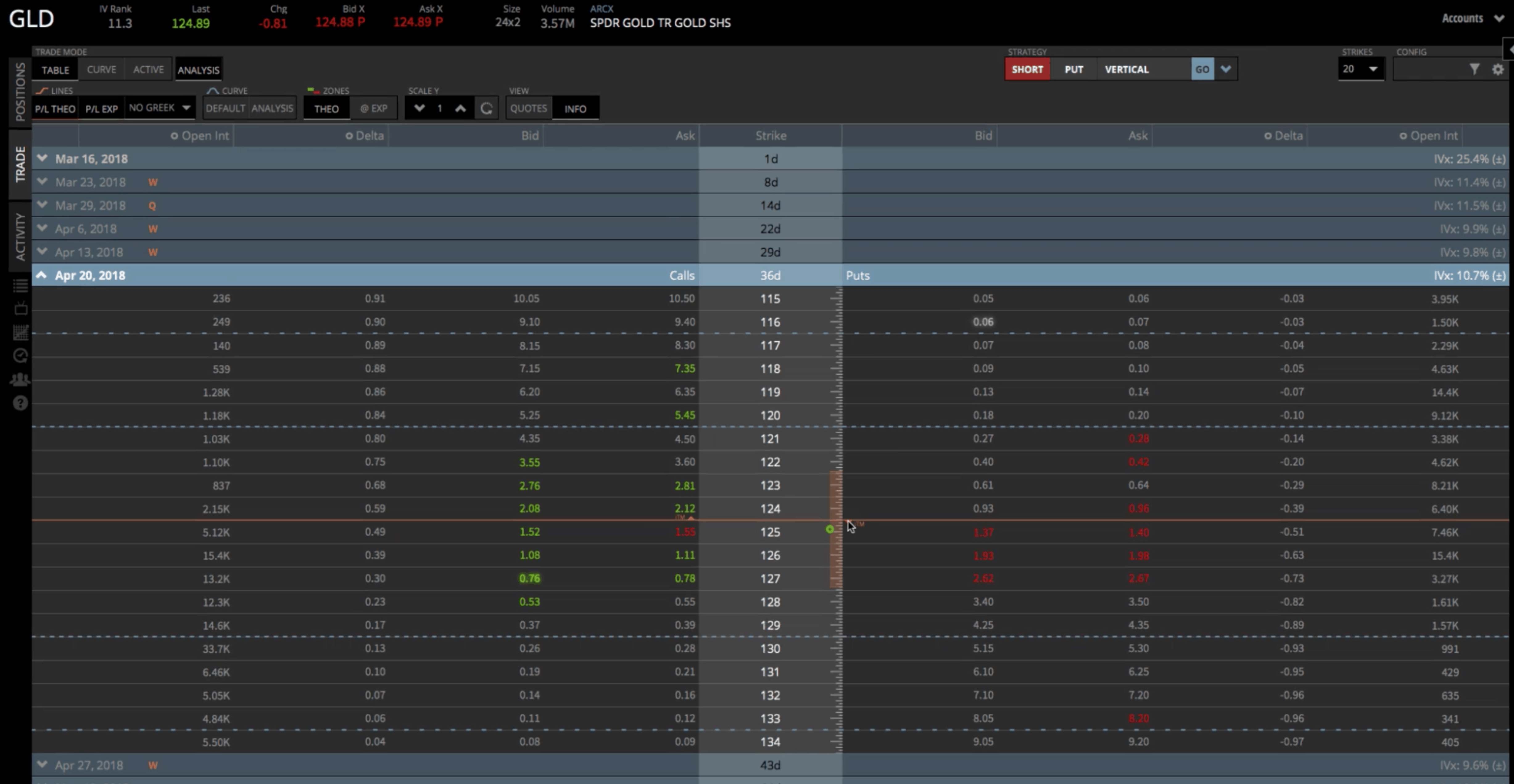Collapse the Apr 20, 2018 expiration

(x=42, y=275)
